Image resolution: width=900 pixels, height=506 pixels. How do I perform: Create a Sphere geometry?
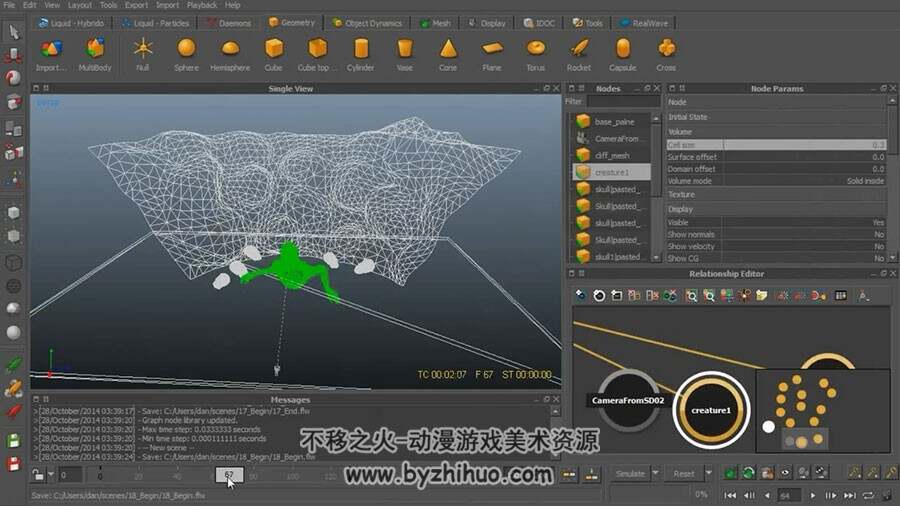[187, 49]
